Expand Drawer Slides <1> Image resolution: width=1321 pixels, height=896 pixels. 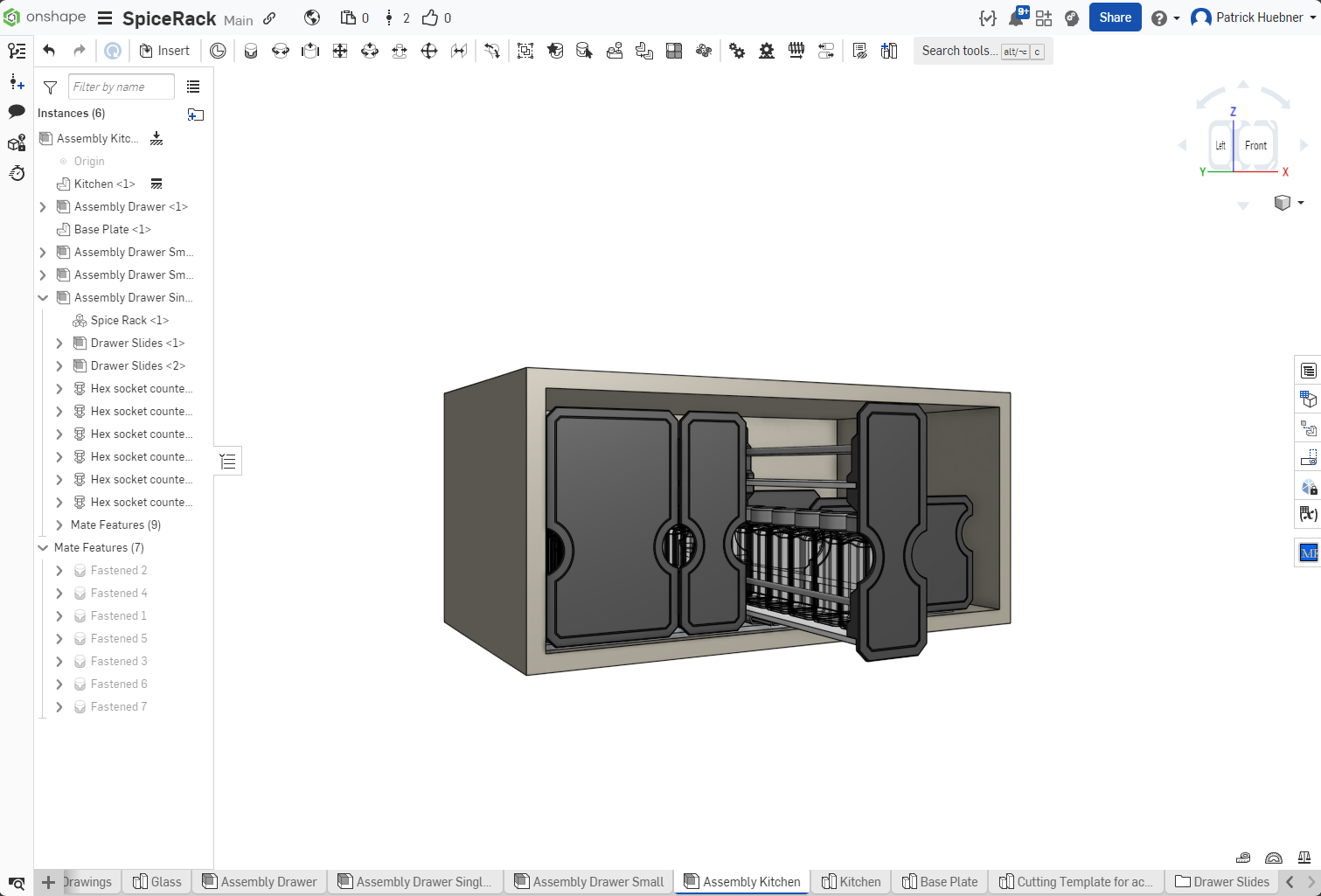pos(59,344)
